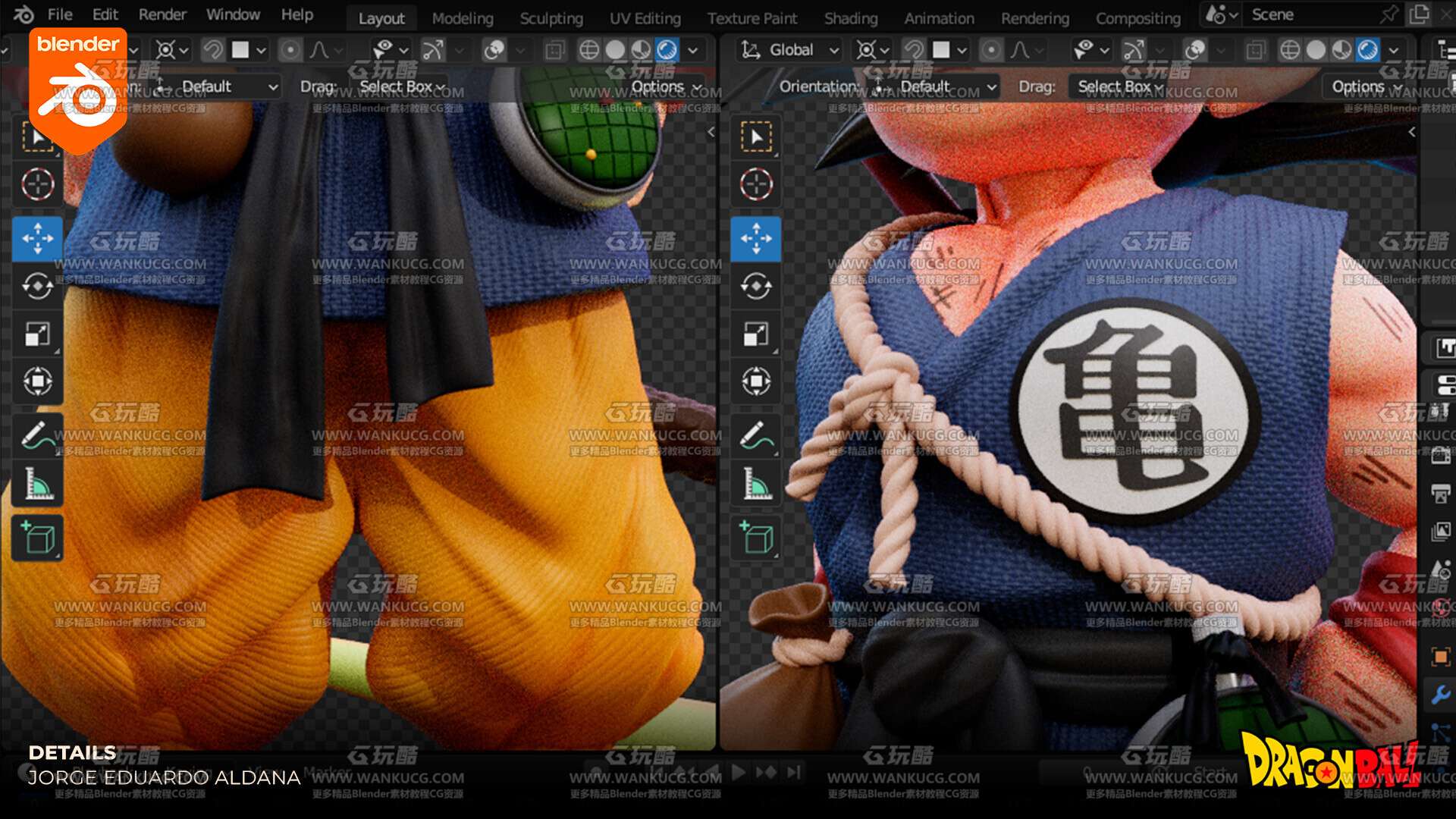Select the Select Box tool in left viewport
Viewport: 1456px width, 819px height.
37,136
